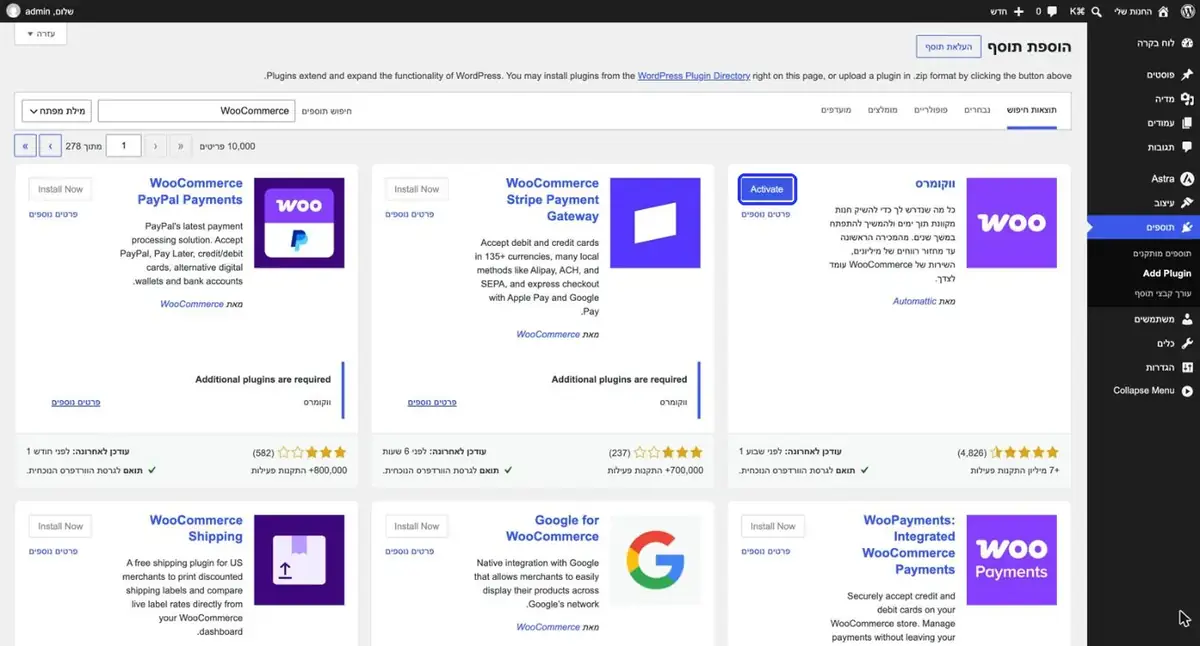Image resolution: width=1200 pixels, height=646 pixels.
Task: Open the 'מילת מפתח' keyword search-type dropdown
Action: (56, 111)
